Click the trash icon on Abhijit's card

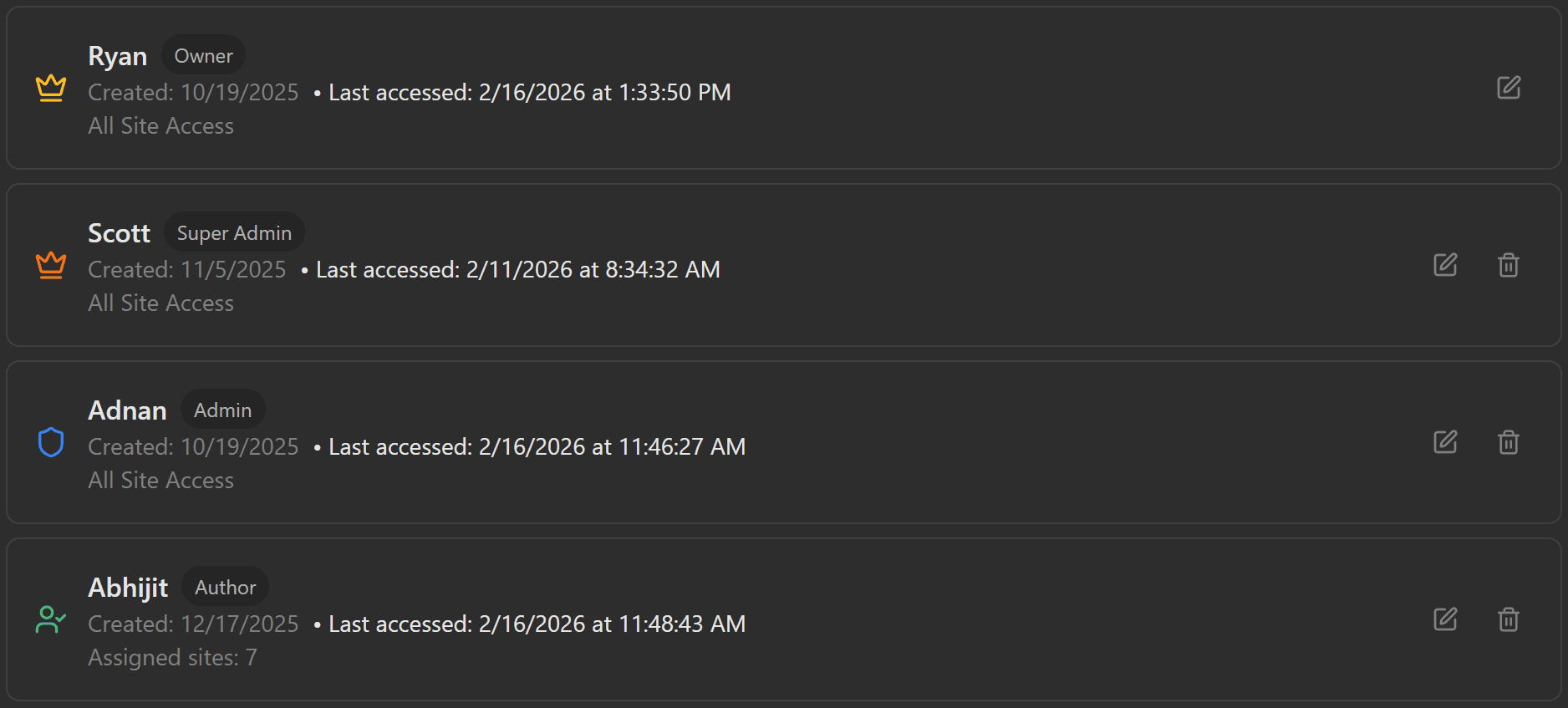pyautogui.click(x=1509, y=619)
